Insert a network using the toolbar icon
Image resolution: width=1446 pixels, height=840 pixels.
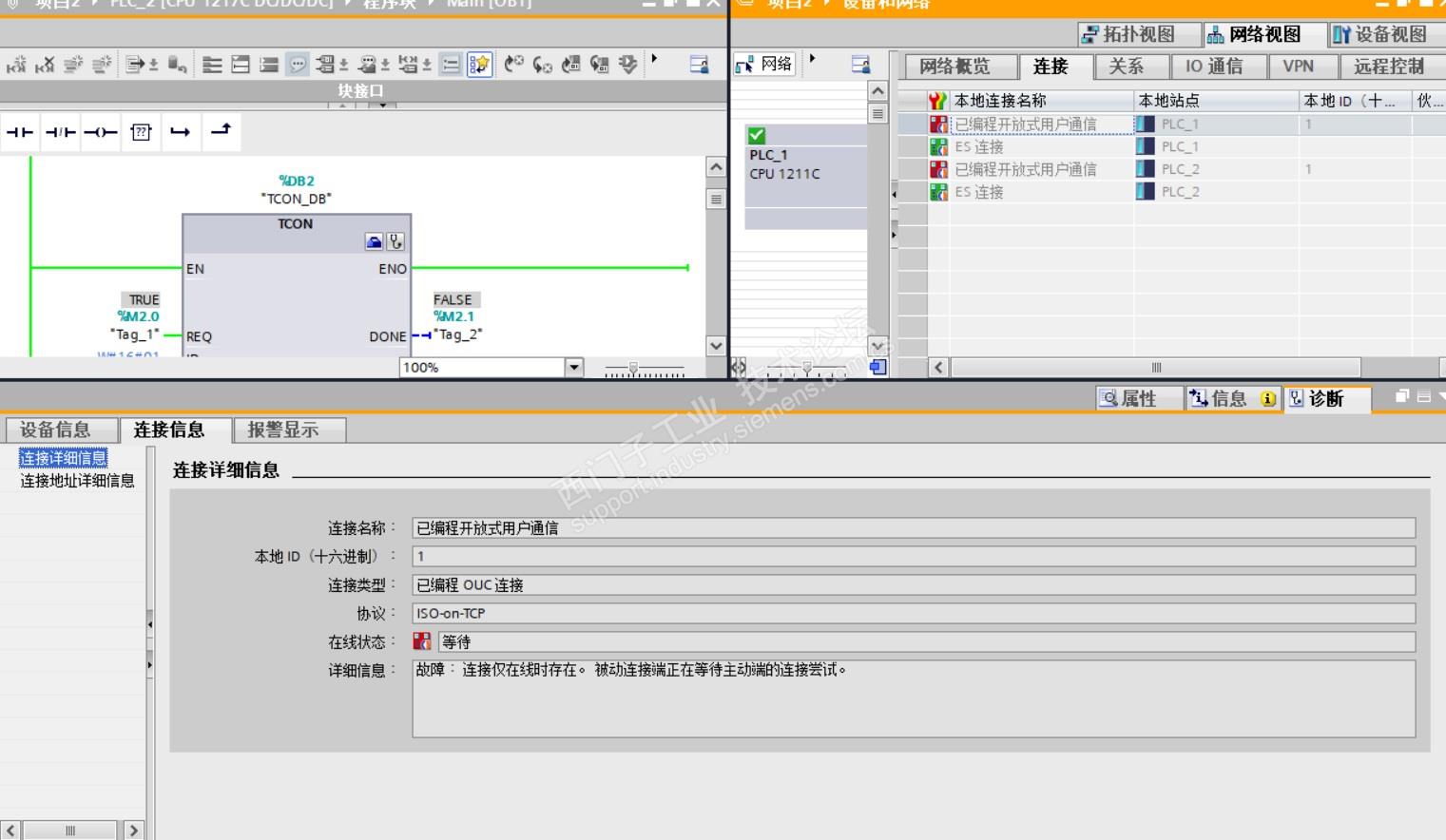(16, 65)
